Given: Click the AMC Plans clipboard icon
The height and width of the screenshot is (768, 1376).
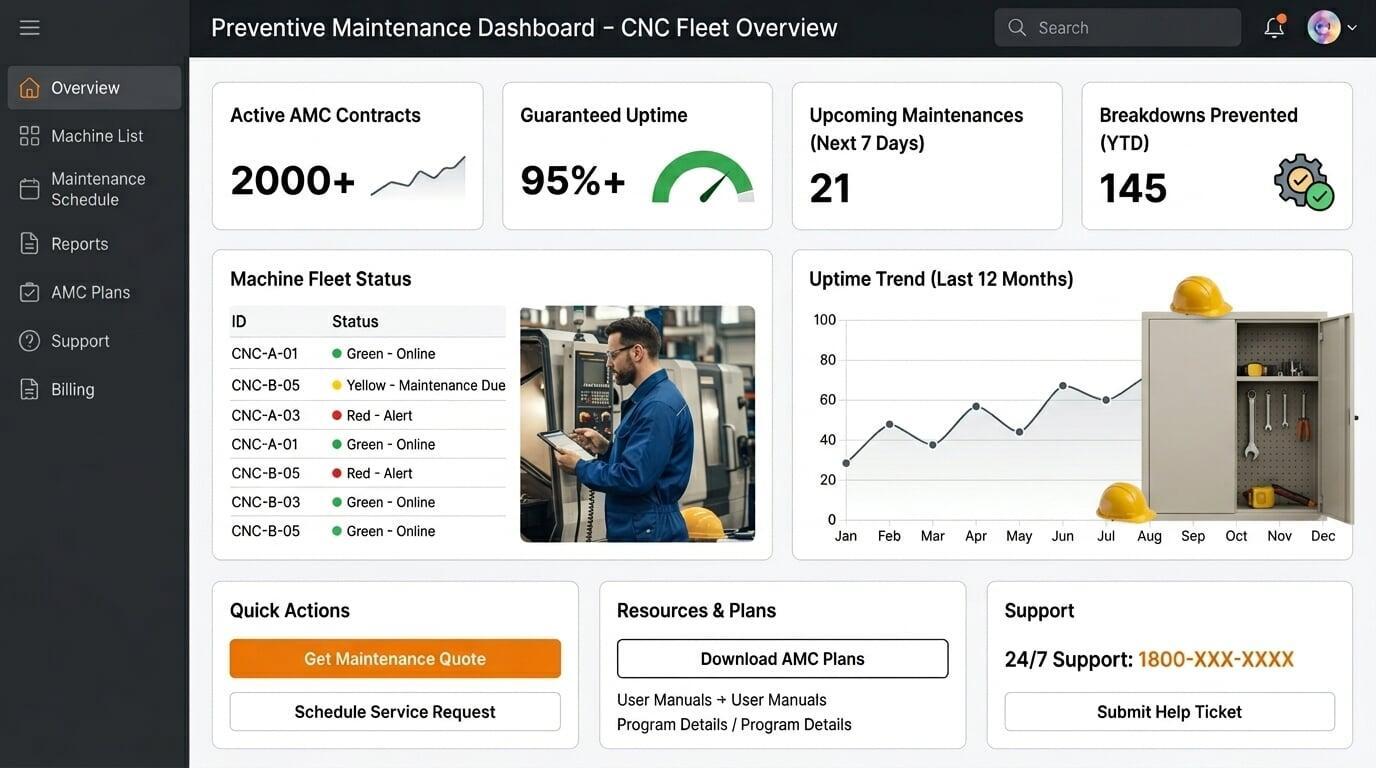Looking at the screenshot, I should (30, 292).
